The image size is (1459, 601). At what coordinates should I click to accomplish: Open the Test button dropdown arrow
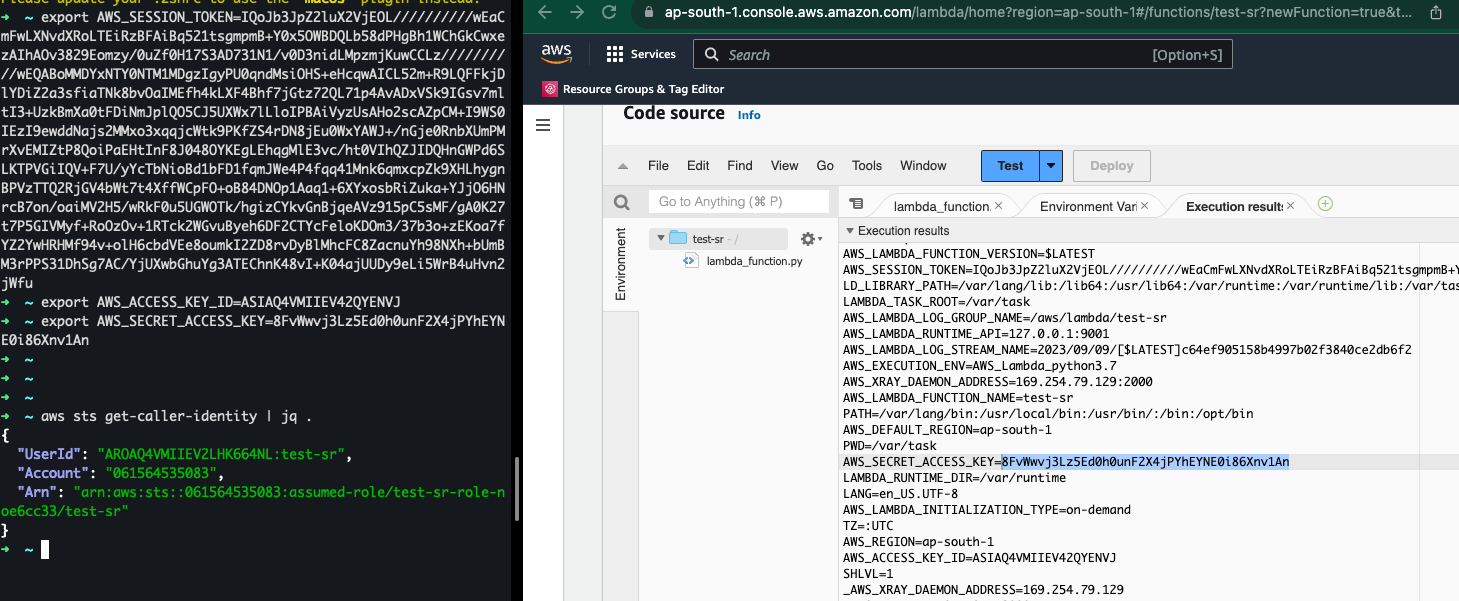1050,165
